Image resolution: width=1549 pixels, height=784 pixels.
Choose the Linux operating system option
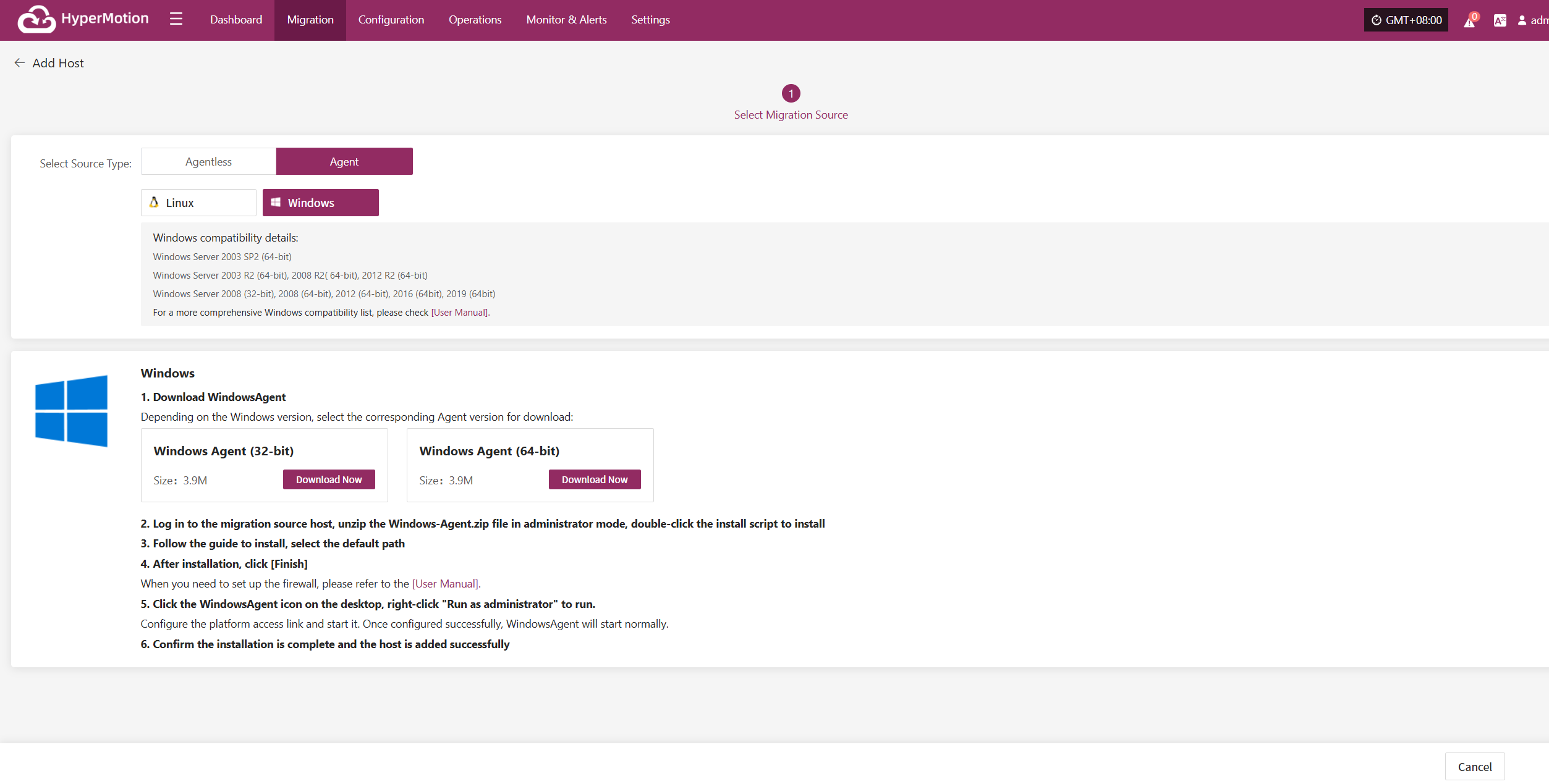coord(198,203)
